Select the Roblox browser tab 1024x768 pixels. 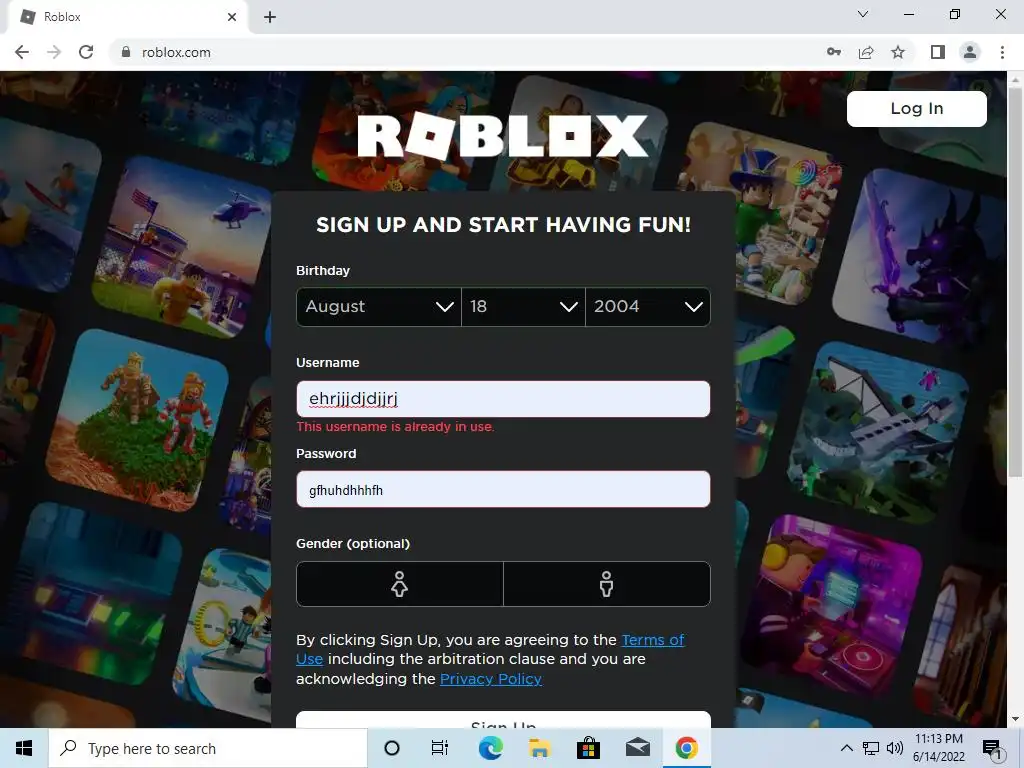(x=127, y=17)
